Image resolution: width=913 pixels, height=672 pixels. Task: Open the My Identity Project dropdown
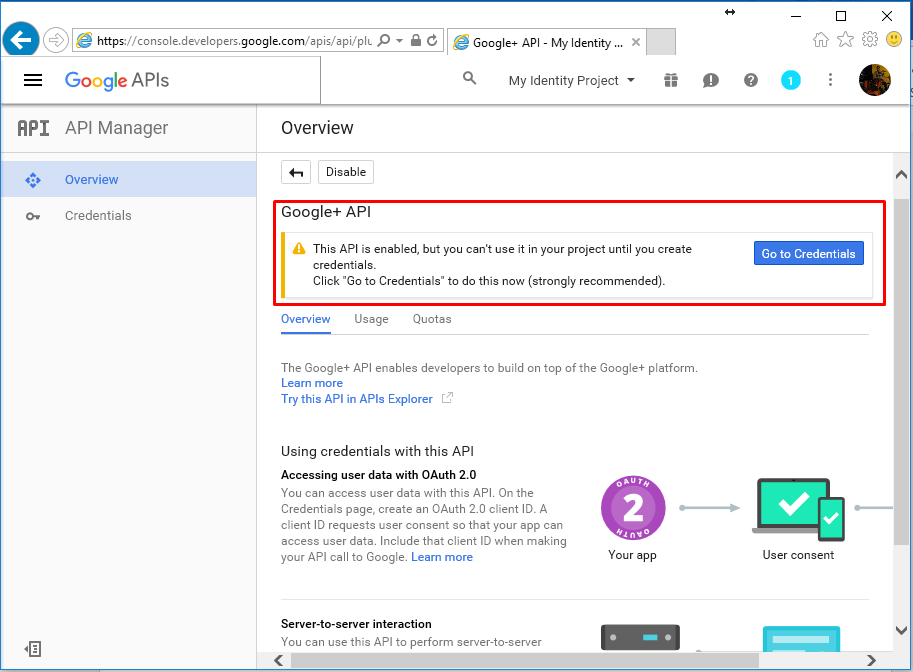click(571, 80)
